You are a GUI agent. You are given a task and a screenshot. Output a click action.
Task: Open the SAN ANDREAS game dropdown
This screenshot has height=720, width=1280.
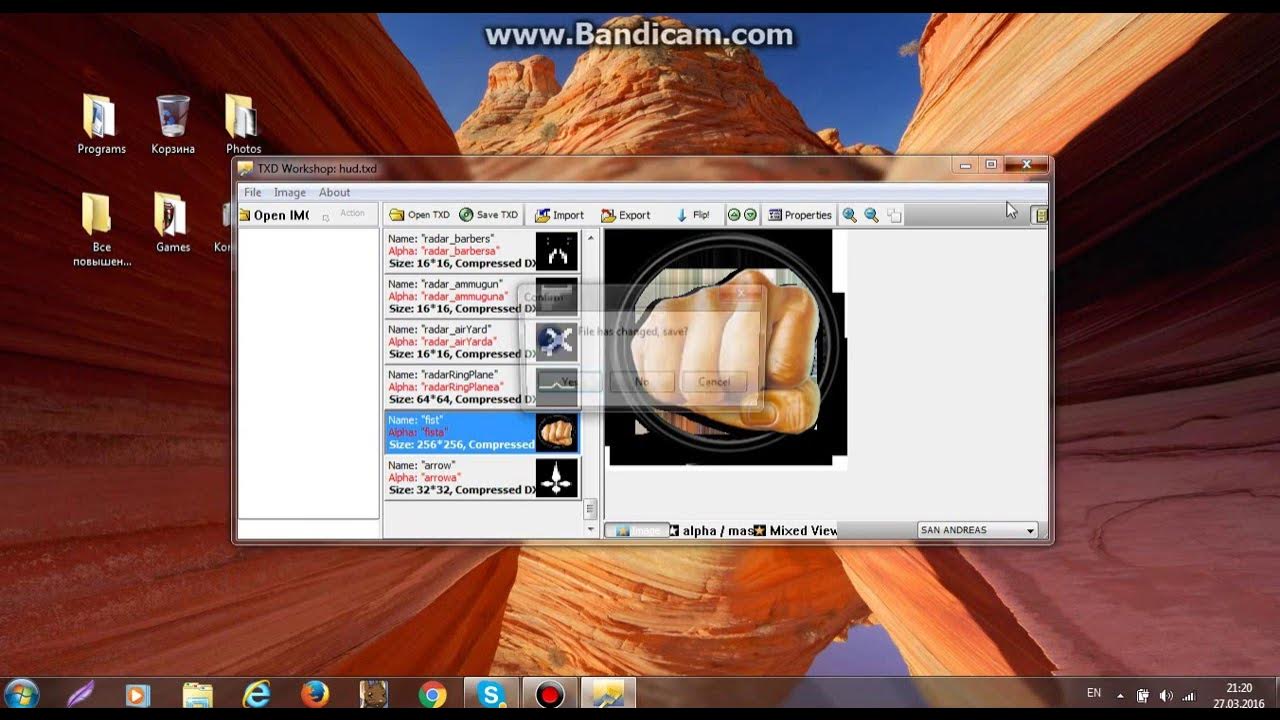click(977, 530)
